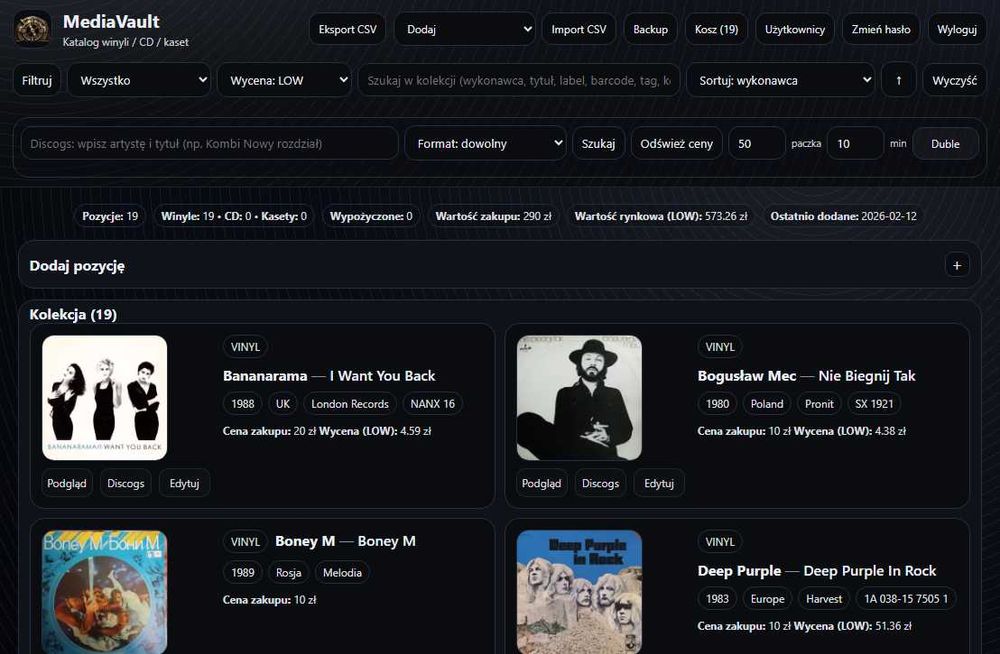Click the Filtruj button

pos(37,80)
